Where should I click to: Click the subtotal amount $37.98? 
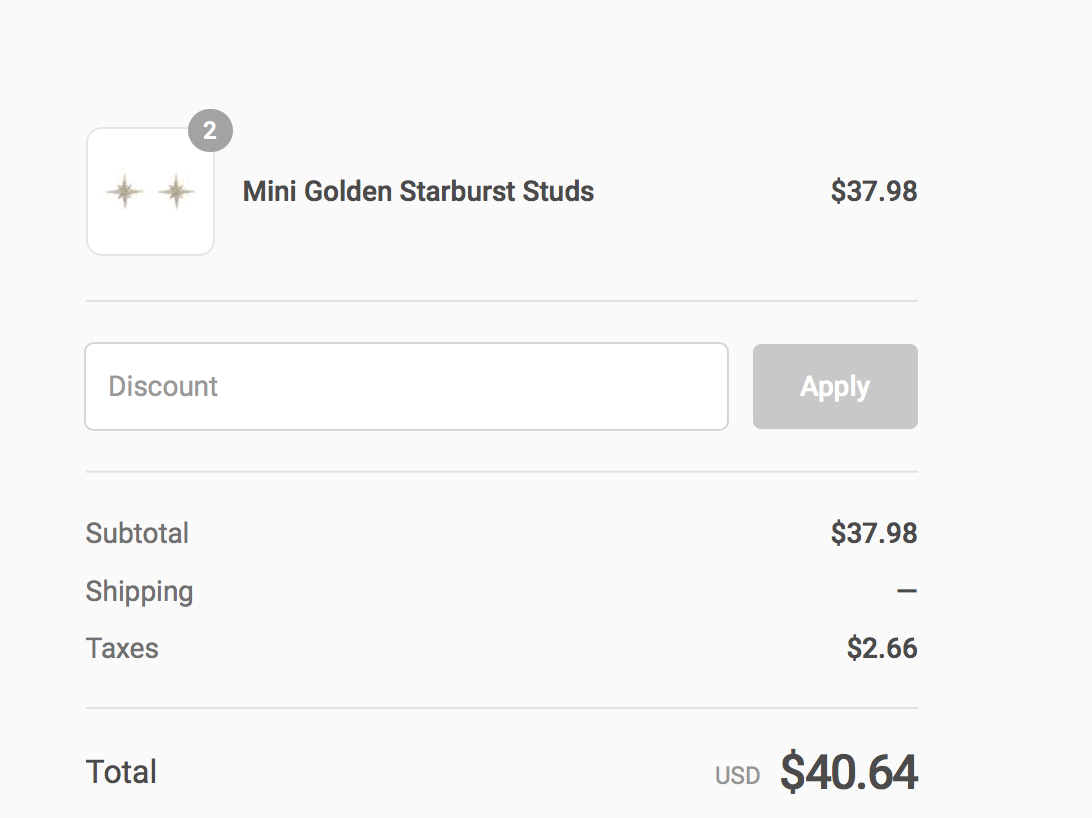pos(873,533)
